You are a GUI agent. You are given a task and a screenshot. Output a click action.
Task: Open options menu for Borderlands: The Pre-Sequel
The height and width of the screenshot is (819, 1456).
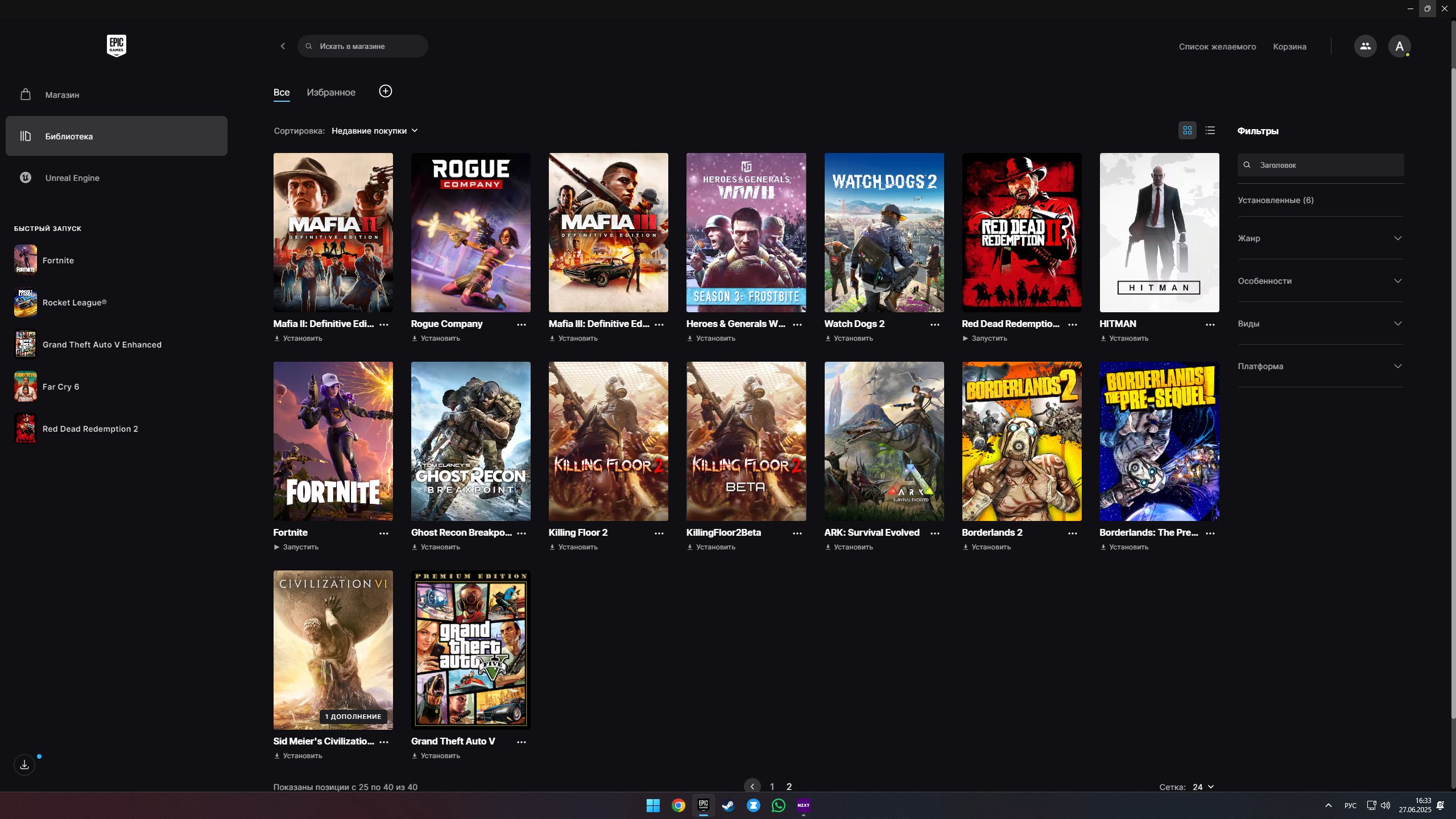tap(1210, 533)
